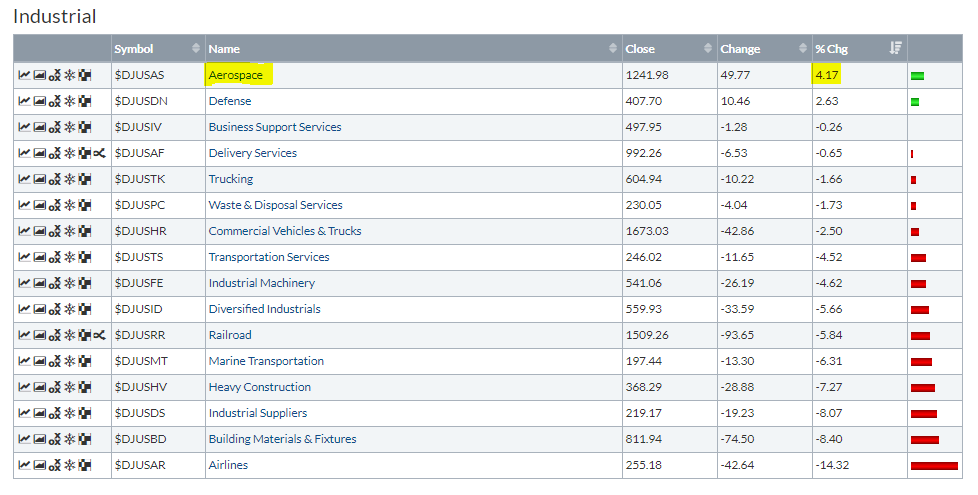Toggle the % Chg descending sort icon
The image size is (978, 495).
[x=895, y=49]
